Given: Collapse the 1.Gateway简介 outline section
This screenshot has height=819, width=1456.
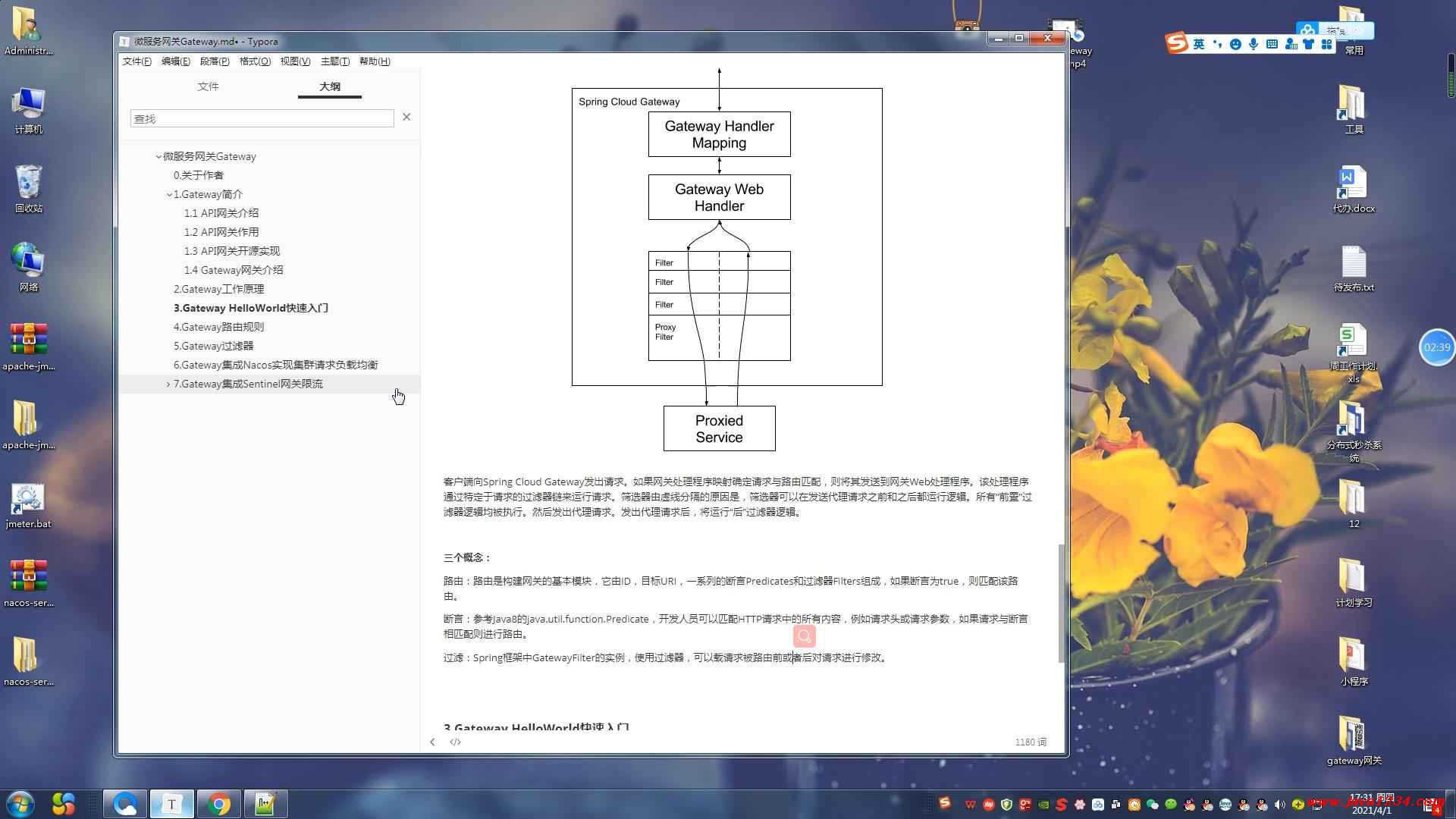Looking at the screenshot, I should 169,195.
